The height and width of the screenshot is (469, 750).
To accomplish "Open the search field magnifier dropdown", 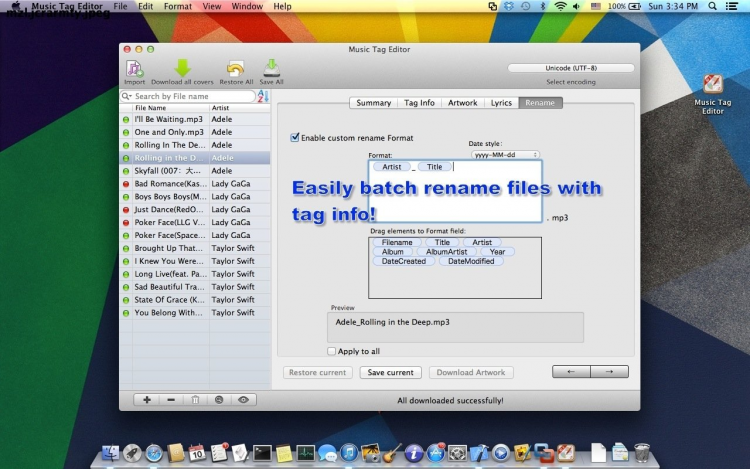I will [x=127, y=96].
